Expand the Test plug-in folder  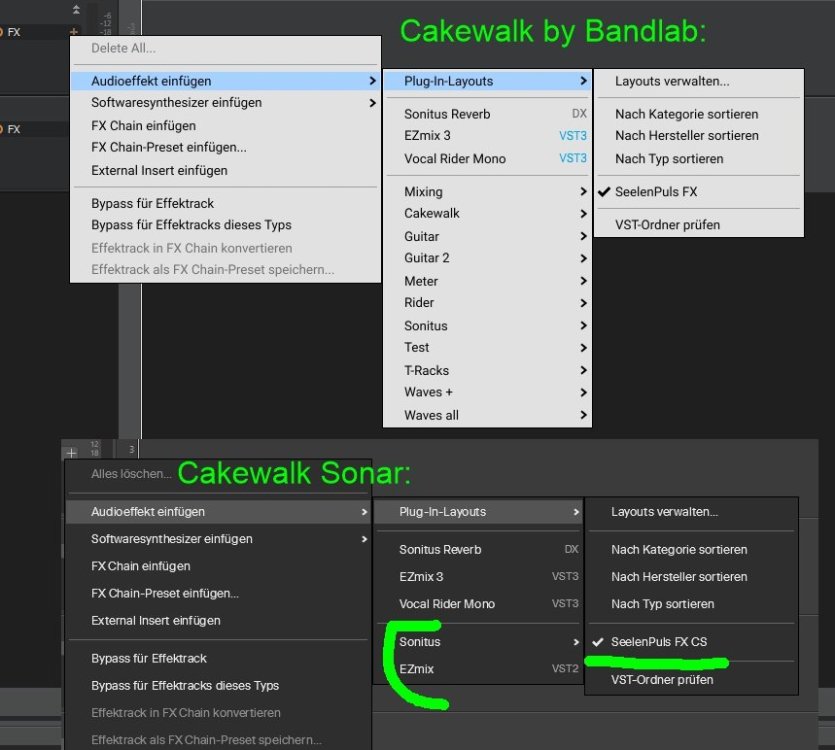tap(487, 348)
